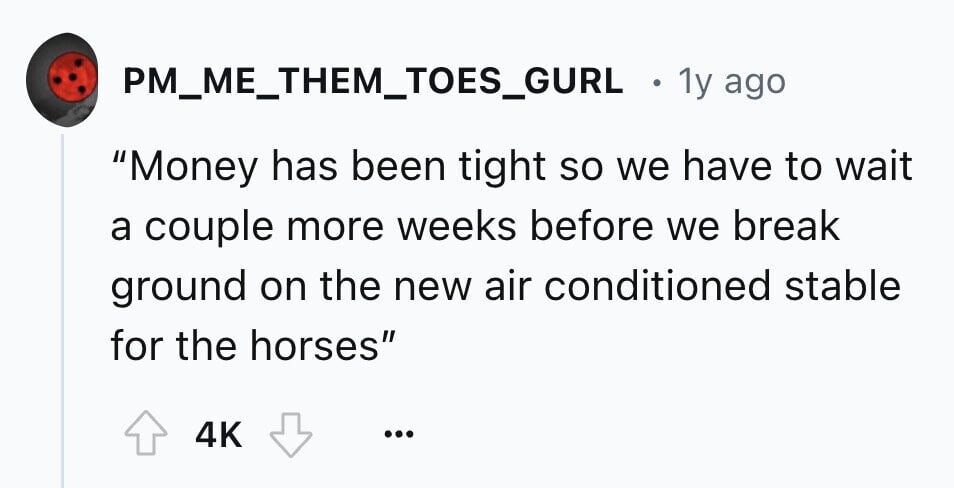Collapse the thread using the vertical line

[x=62, y=310]
